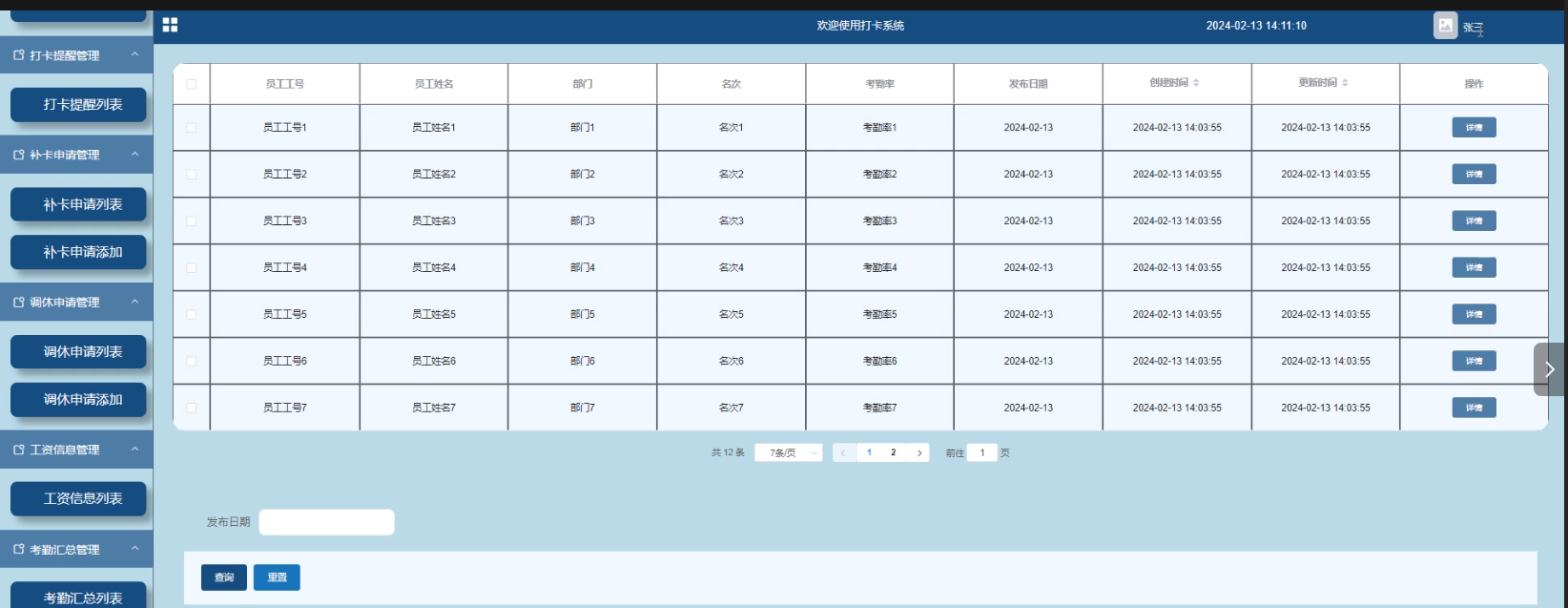
Task: Click the 查询 search button
Action: (224, 577)
